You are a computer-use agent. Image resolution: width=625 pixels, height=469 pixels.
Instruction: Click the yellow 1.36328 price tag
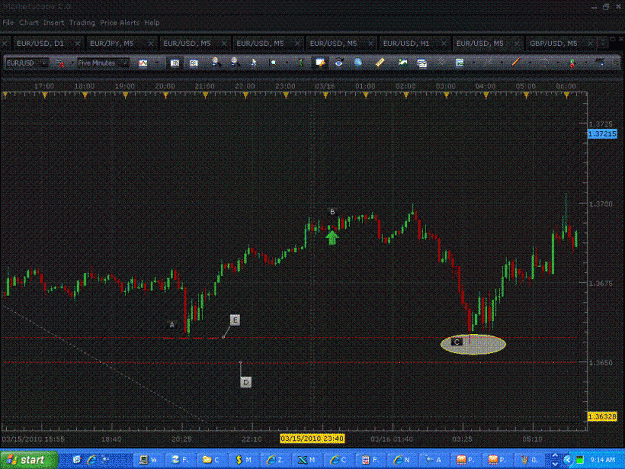[x=602, y=416]
